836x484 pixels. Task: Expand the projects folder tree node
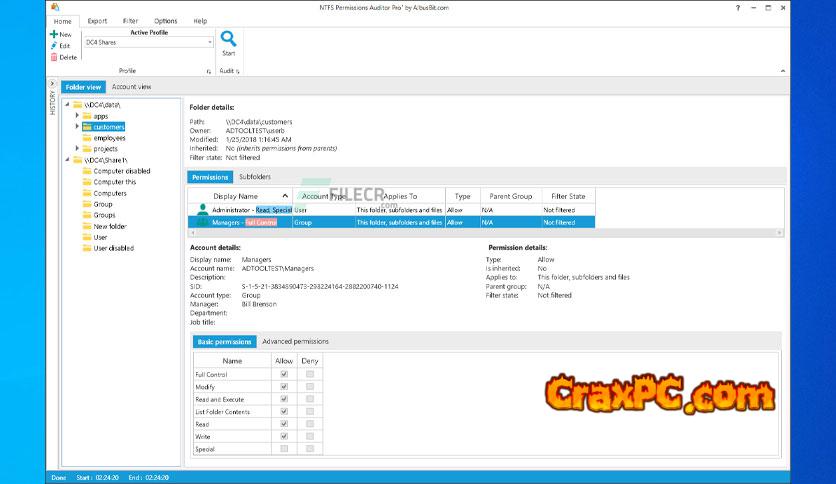pyautogui.click(x=77, y=149)
